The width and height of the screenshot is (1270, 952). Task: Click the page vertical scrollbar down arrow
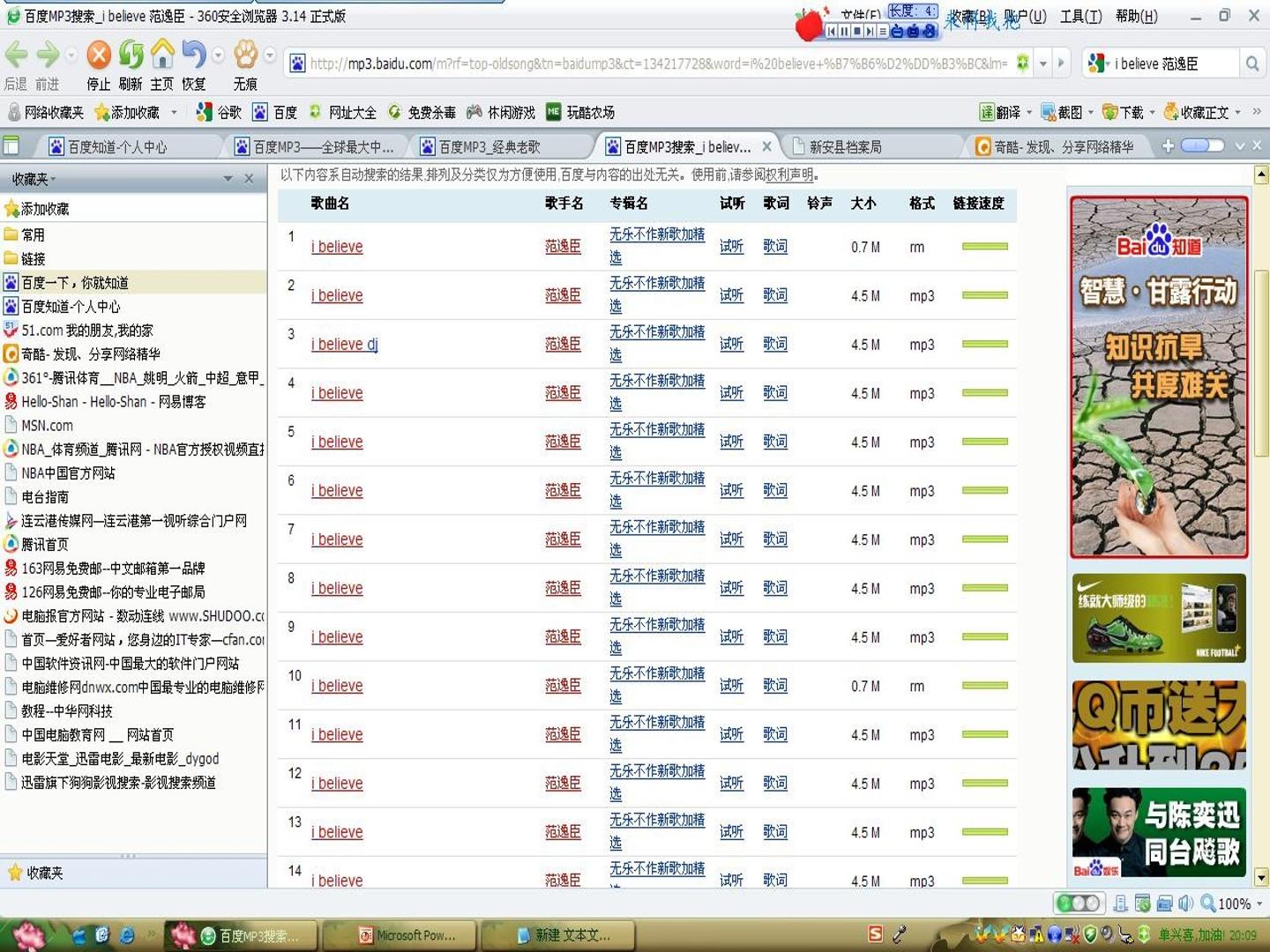(x=1260, y=876)
